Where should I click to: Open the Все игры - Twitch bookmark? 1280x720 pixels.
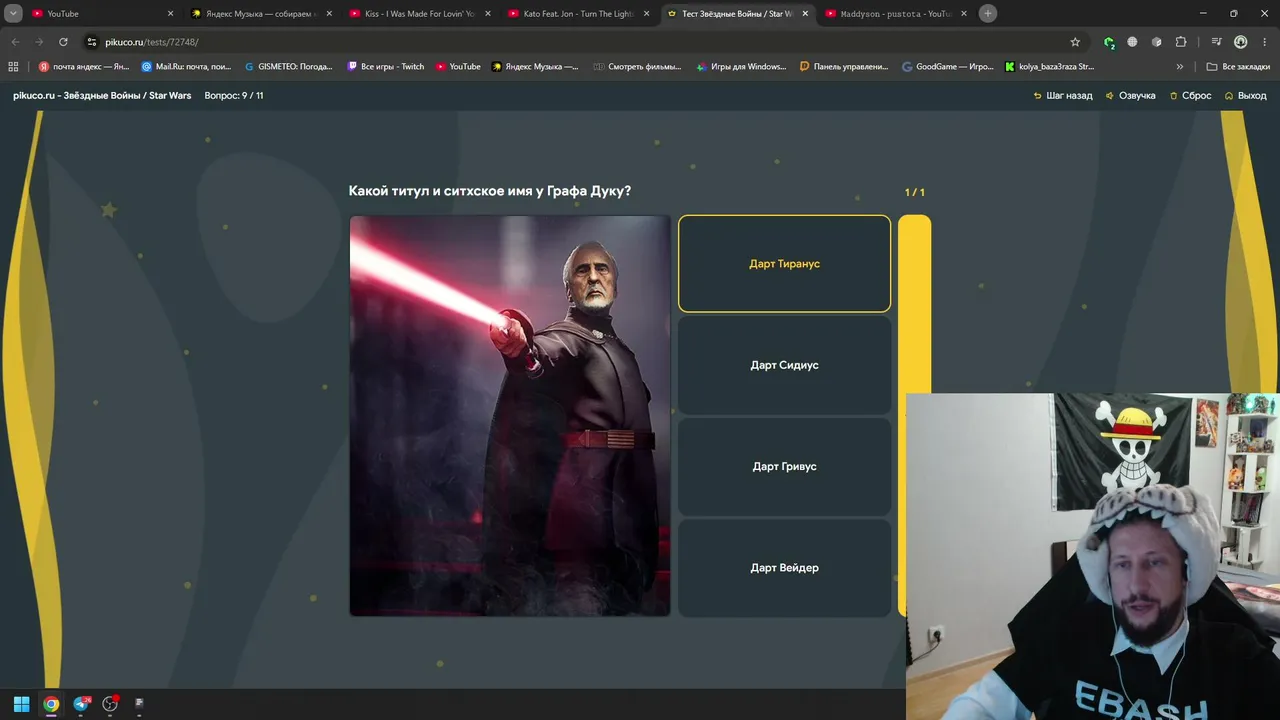(386, 67)
